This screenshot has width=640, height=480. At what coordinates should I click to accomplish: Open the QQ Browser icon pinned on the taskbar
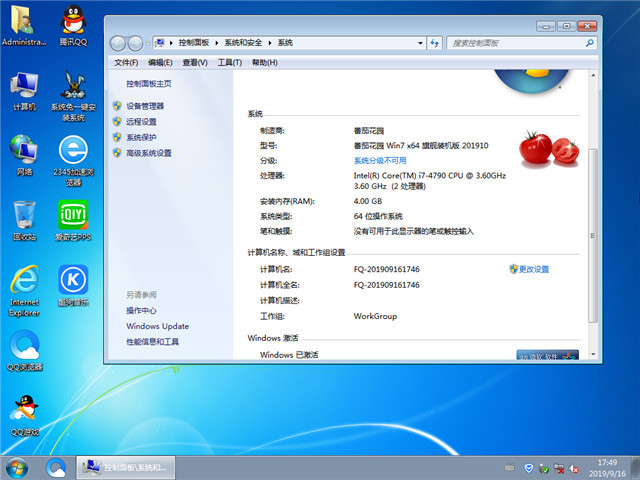coord(56,468)
